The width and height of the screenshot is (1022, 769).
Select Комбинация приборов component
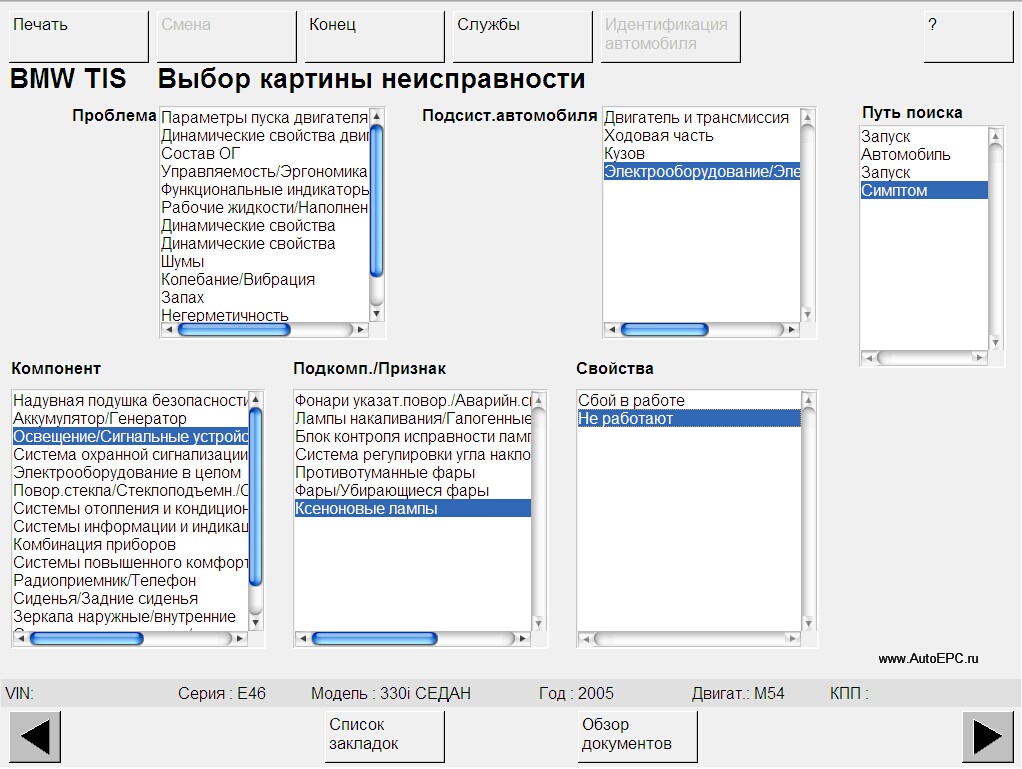(x=130, y=545)
